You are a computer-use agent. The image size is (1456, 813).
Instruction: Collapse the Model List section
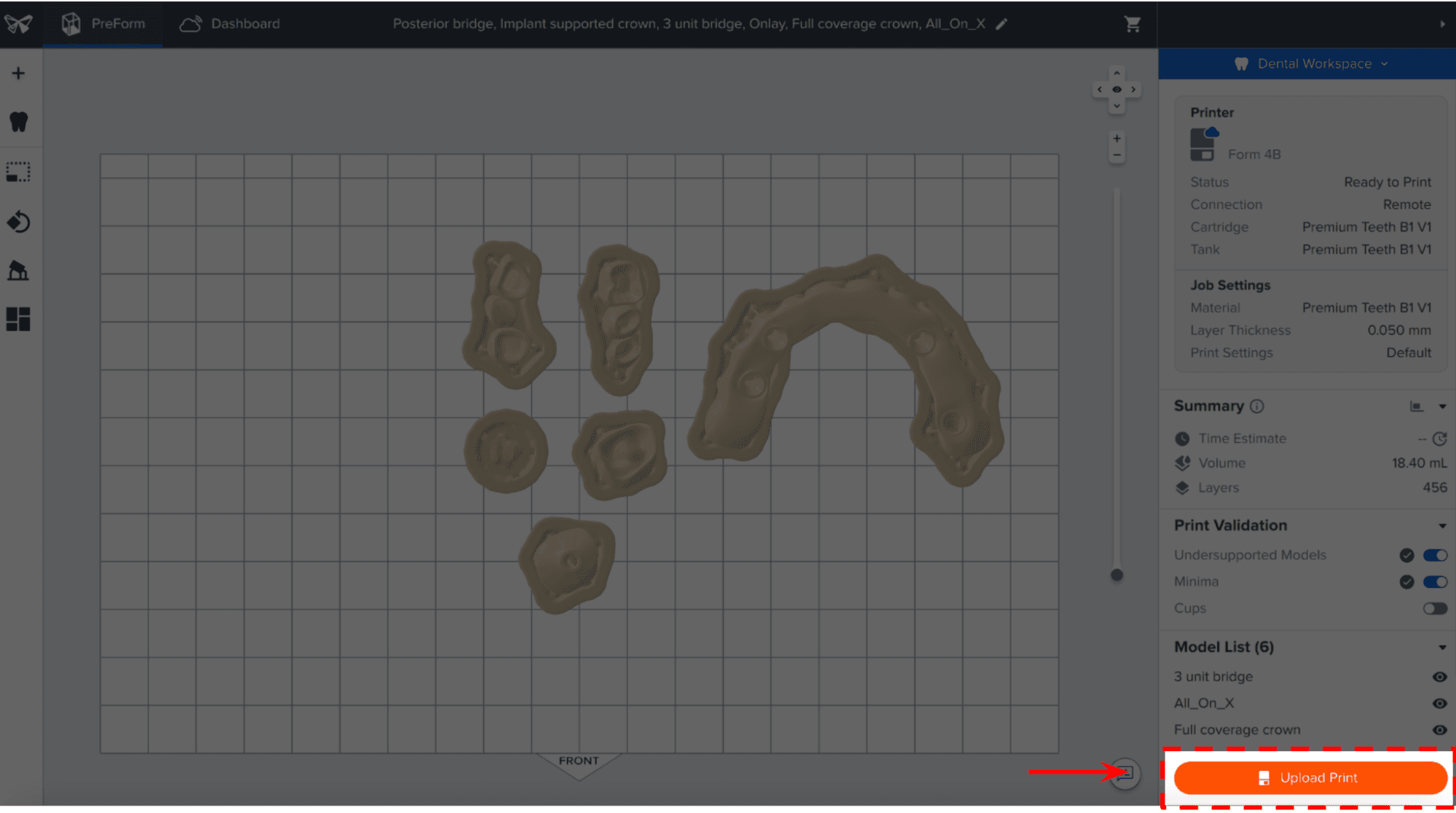pos(1441,648)
